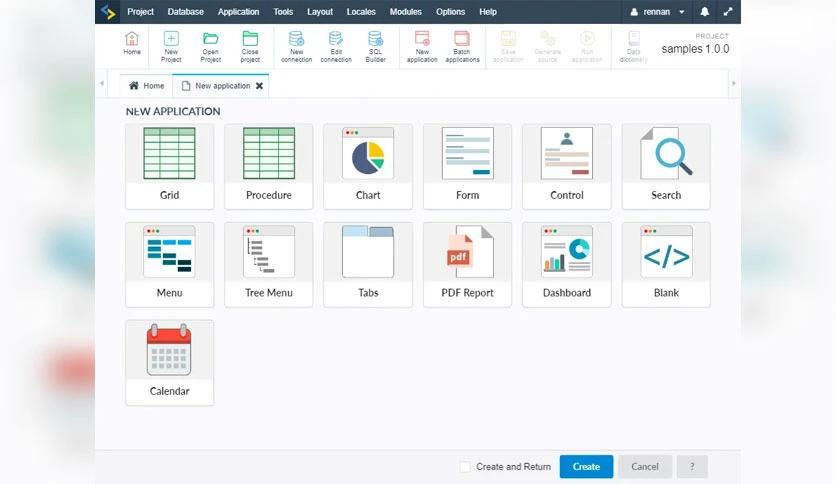Pick the Form application type

(468, 166)
